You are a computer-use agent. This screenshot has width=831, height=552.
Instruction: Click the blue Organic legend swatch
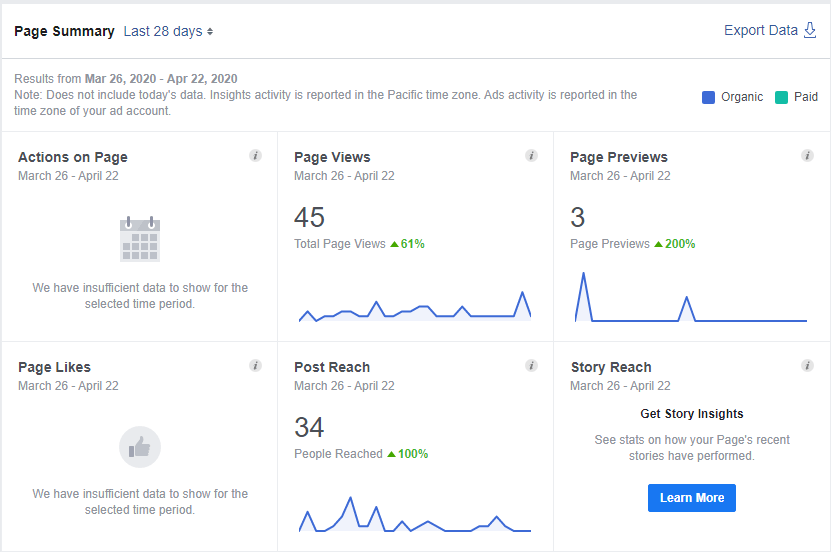pos(708,97)
